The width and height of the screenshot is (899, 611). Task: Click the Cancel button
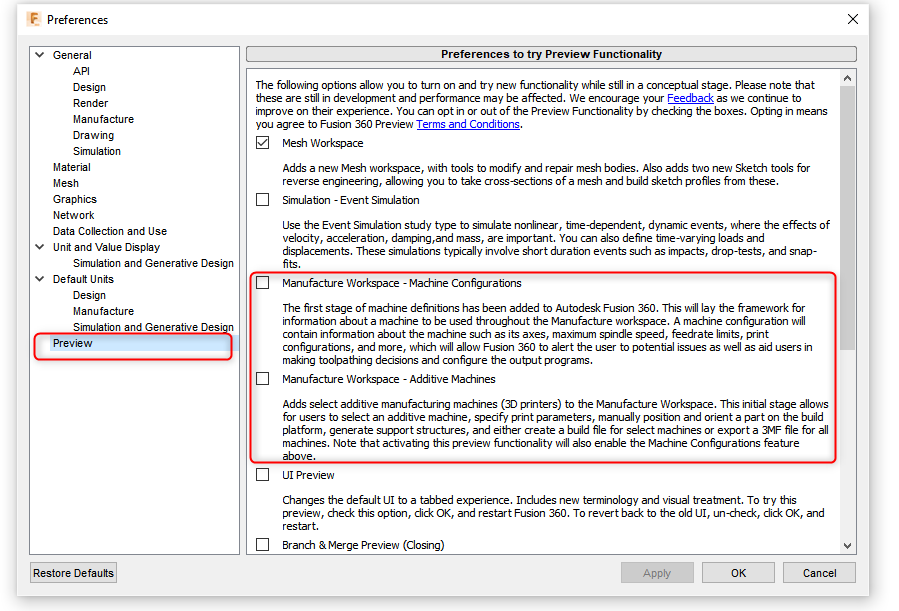819,573
